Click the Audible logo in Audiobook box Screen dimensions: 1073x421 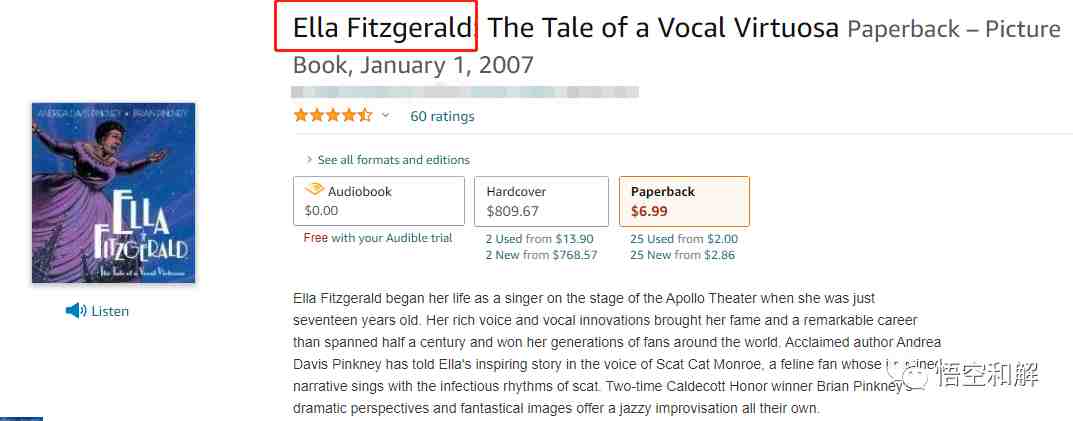(314, 190)
